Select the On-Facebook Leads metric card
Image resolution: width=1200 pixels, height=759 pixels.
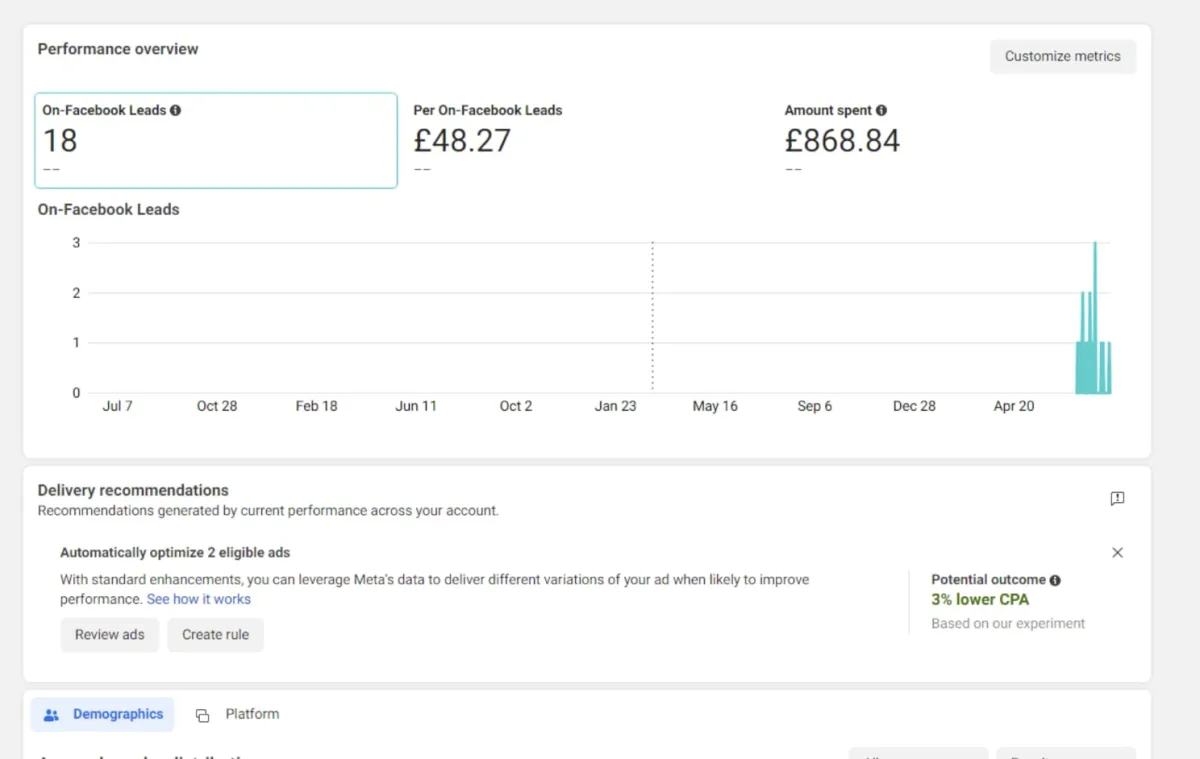(x=216, y=140)
